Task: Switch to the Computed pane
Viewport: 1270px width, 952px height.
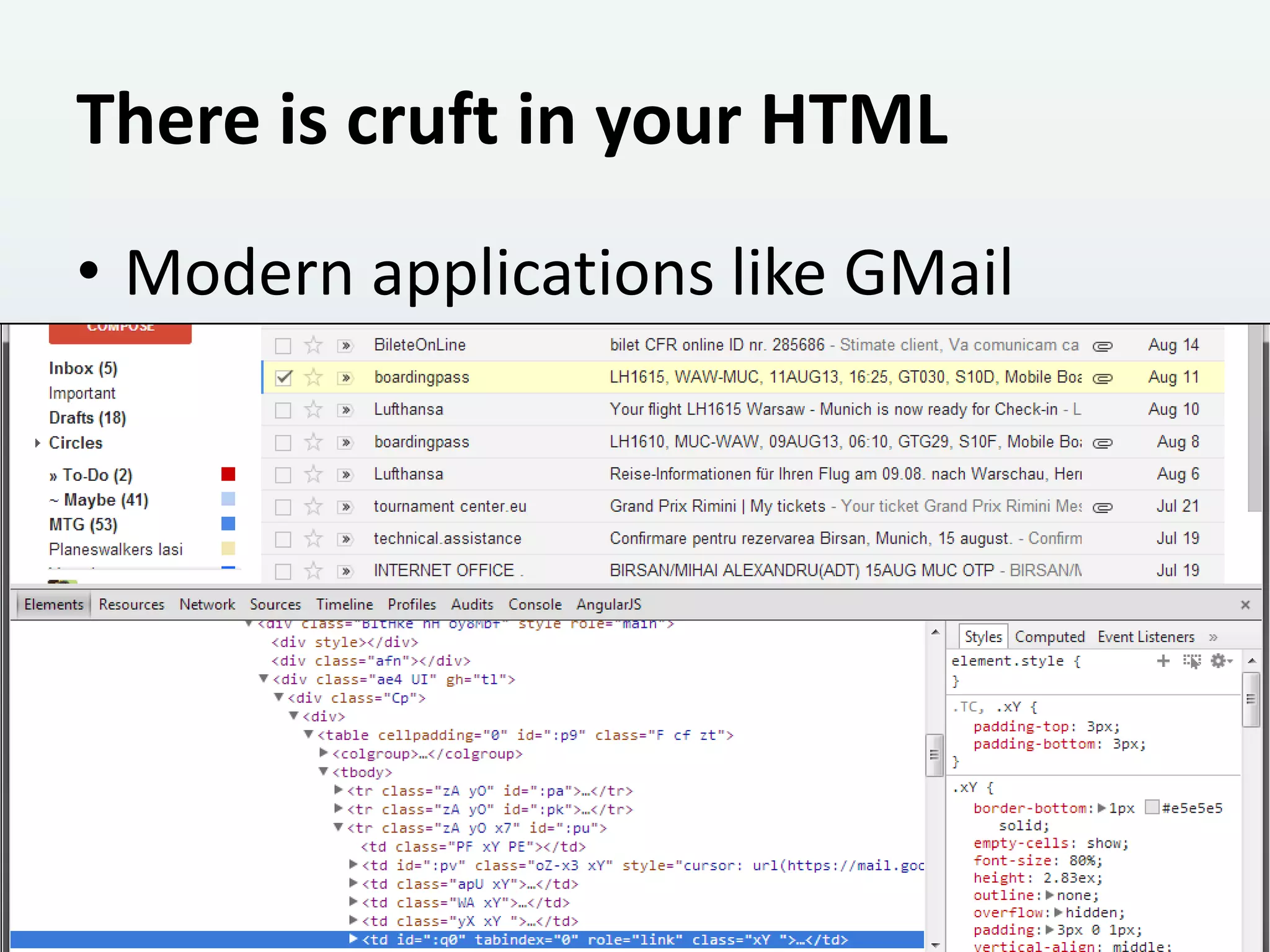Action: point(1050,637)
